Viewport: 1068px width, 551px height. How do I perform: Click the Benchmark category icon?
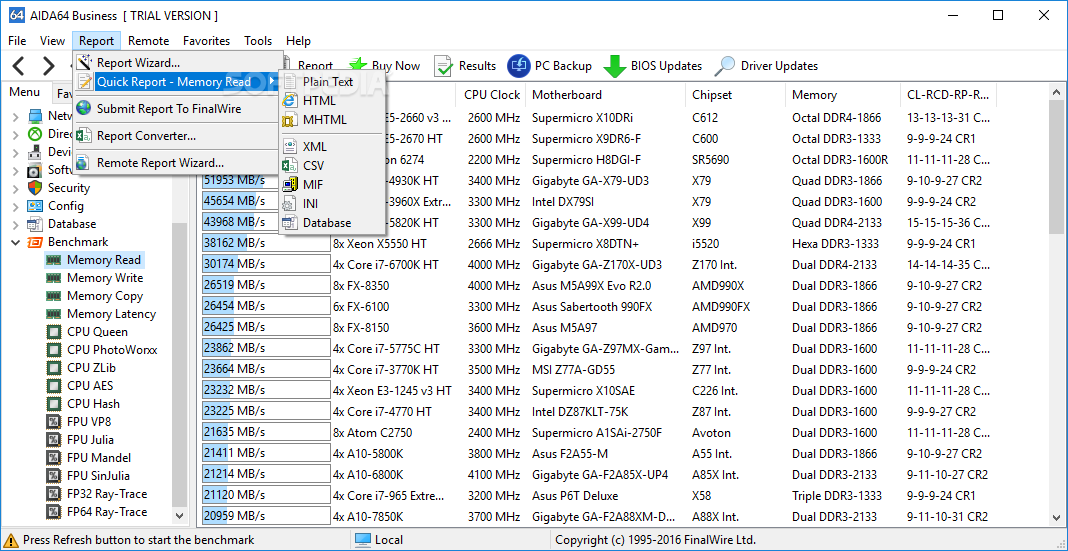[35, 242]
